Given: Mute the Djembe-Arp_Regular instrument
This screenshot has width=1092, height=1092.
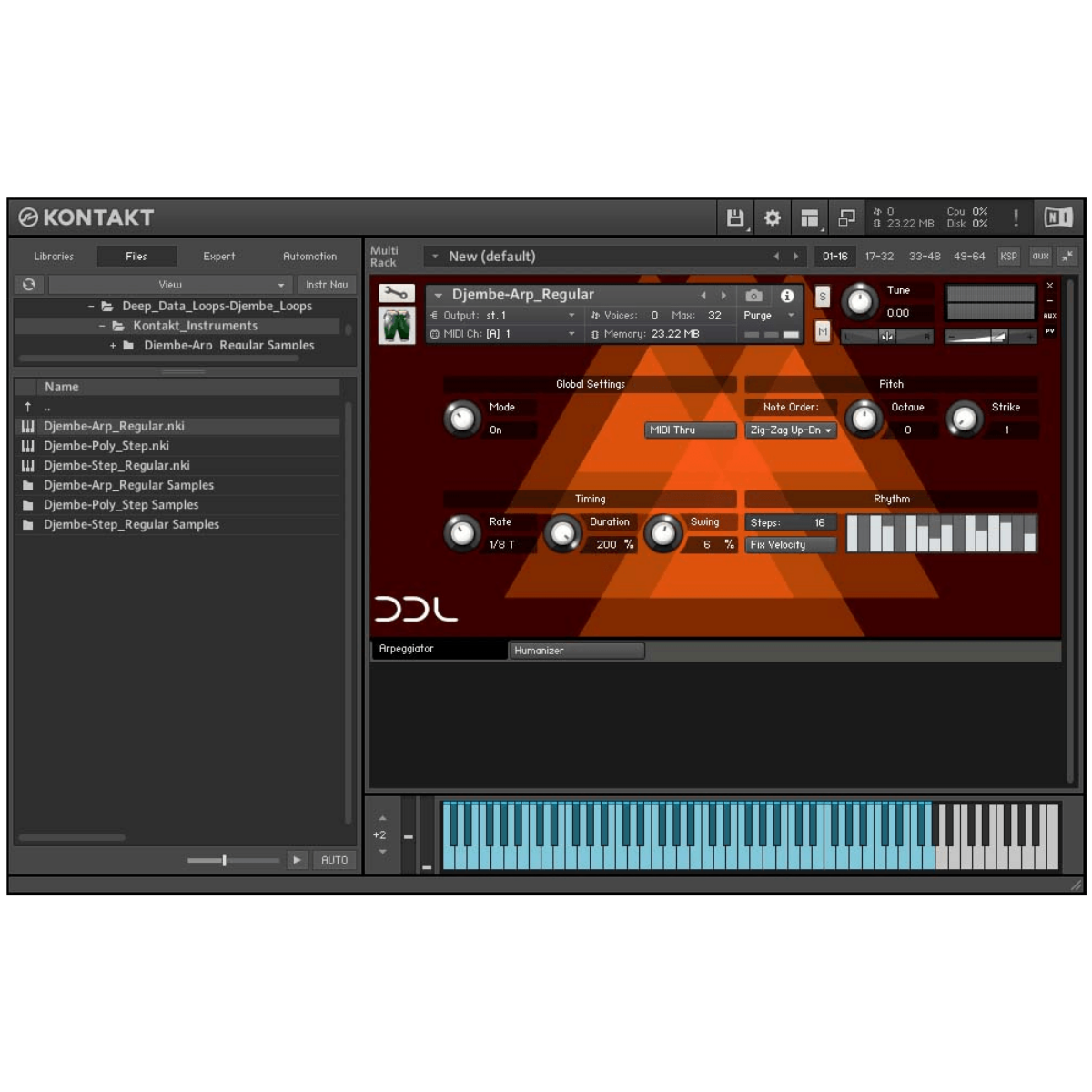Looking at the screenshot, I should (x=823, y=332).
